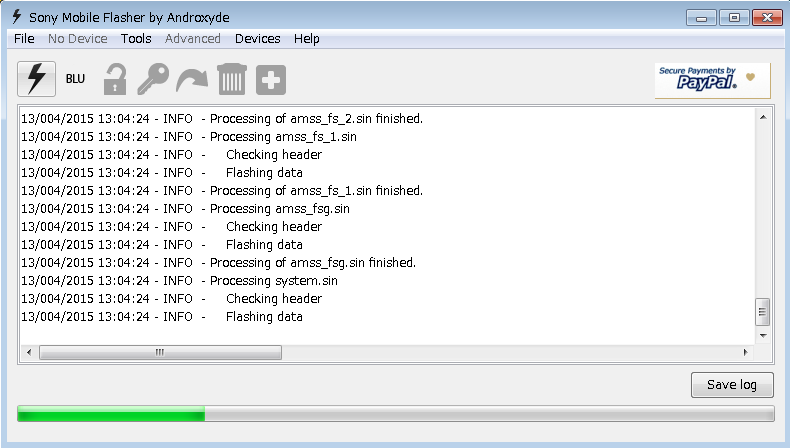The width and height of the screenshot is (790, 448).
Task: Click the lightning bolt icon in title bar
Action: [x=17, y=17]
